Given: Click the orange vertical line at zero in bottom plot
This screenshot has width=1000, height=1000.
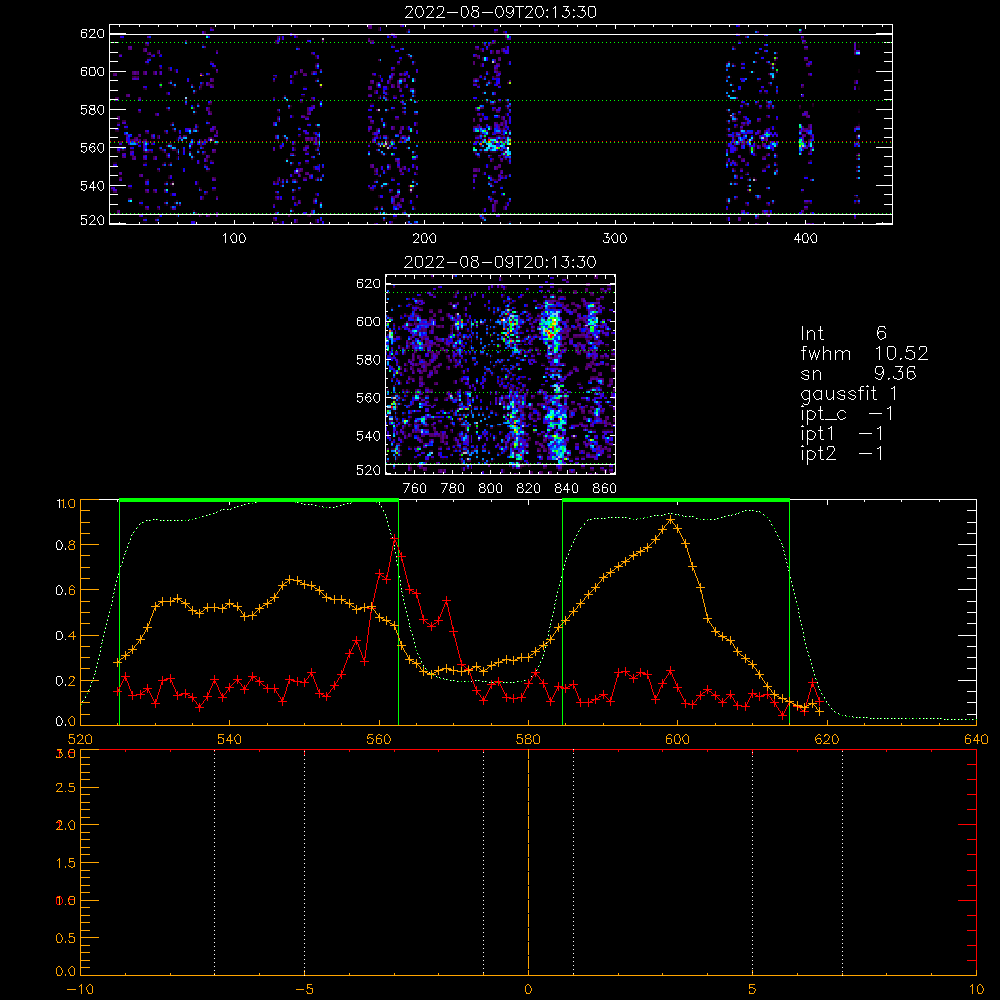Looking at the screenshot, I should click(528, 862).
